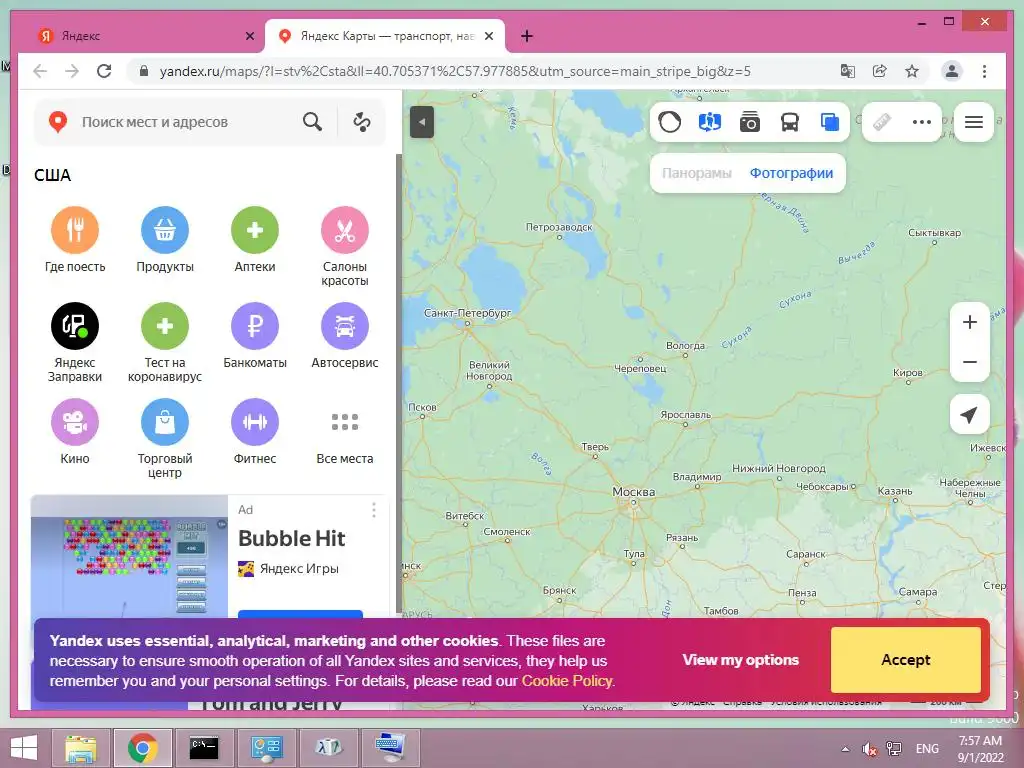
Task: Toggle the traffic layer circle icon
Action: pyautogui.click(x=669, y=122)
